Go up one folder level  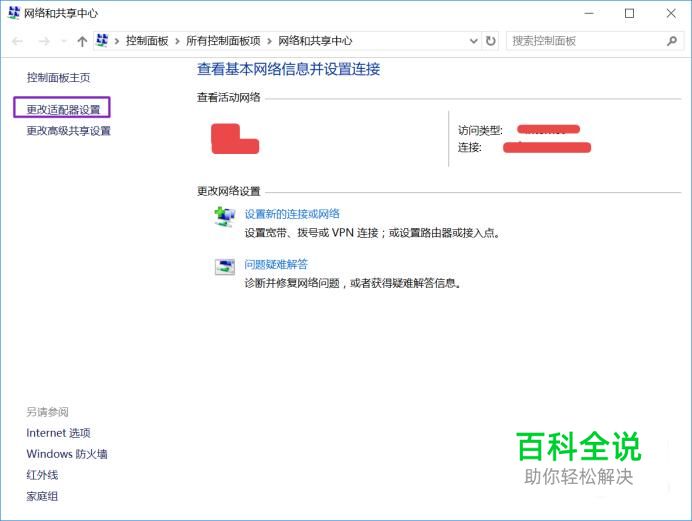click(82, 41)
